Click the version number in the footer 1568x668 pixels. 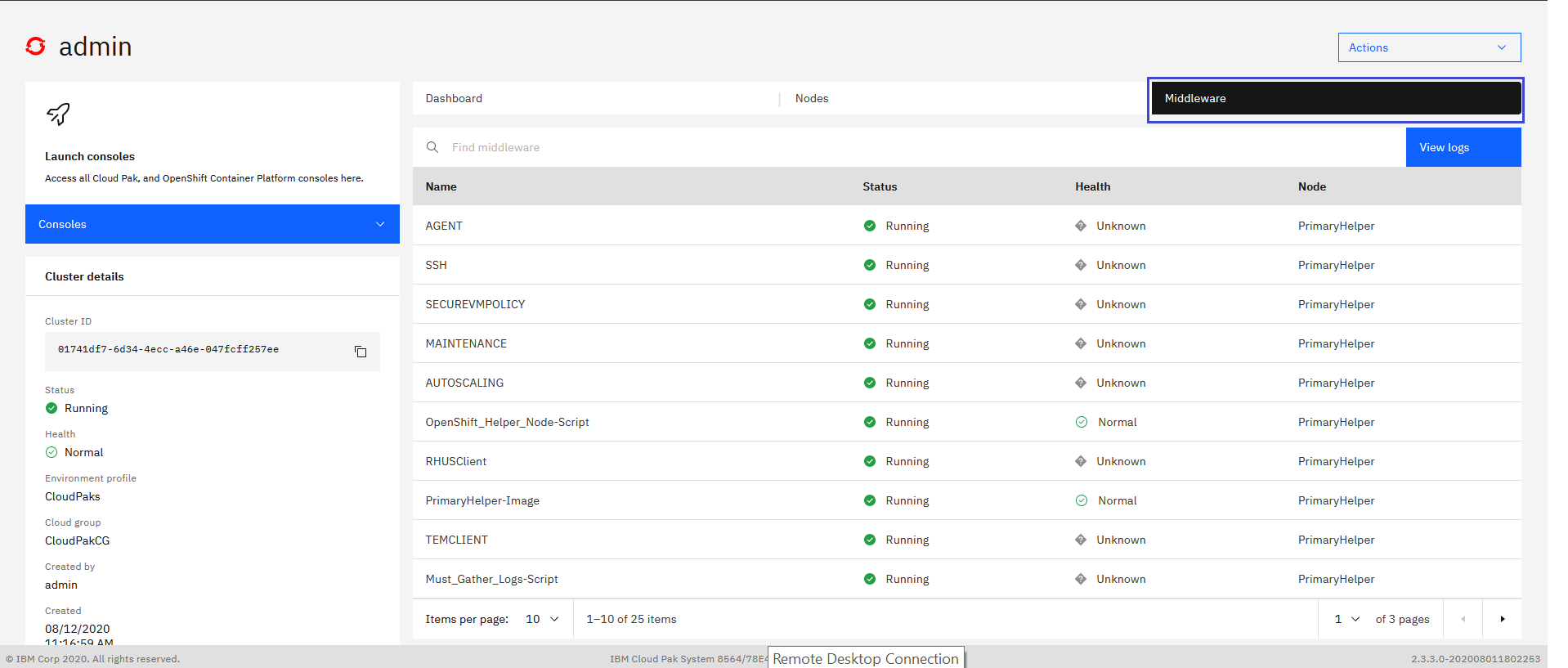tap(1475, 659)
